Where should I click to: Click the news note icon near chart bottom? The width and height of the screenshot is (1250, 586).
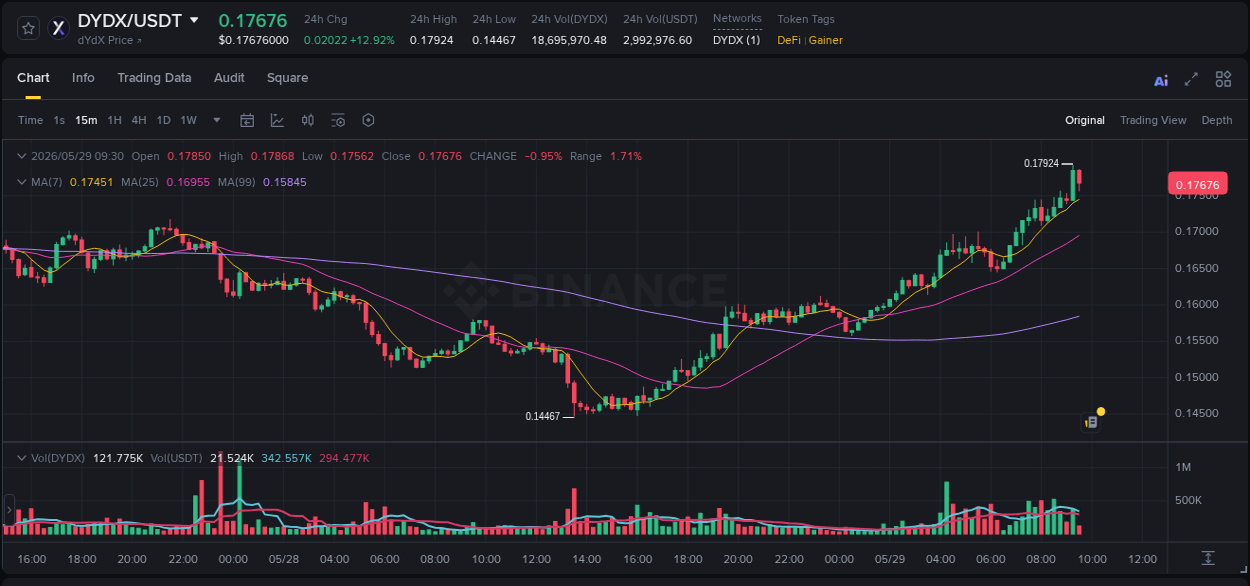(1092, 422)
